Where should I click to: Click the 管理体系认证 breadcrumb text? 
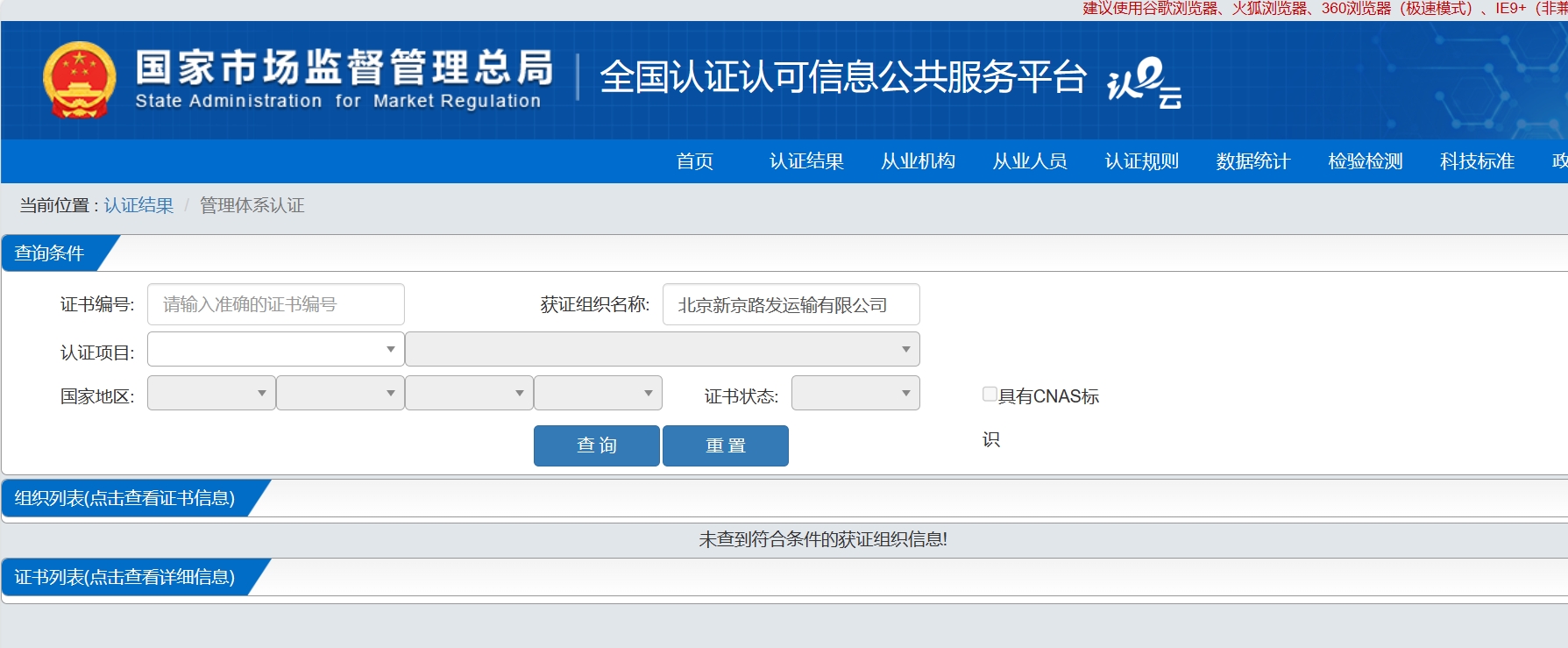pyautogui.click(x=252, y=205)
